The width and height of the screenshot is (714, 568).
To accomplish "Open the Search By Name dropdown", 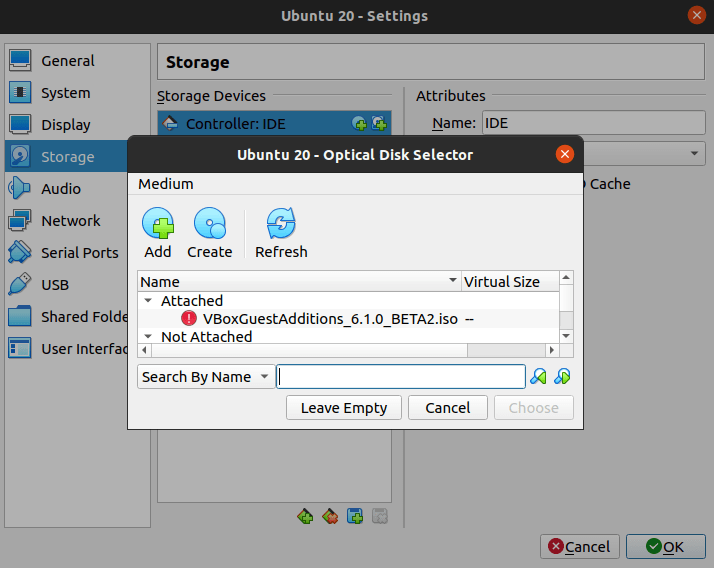I will pos(206,377).
